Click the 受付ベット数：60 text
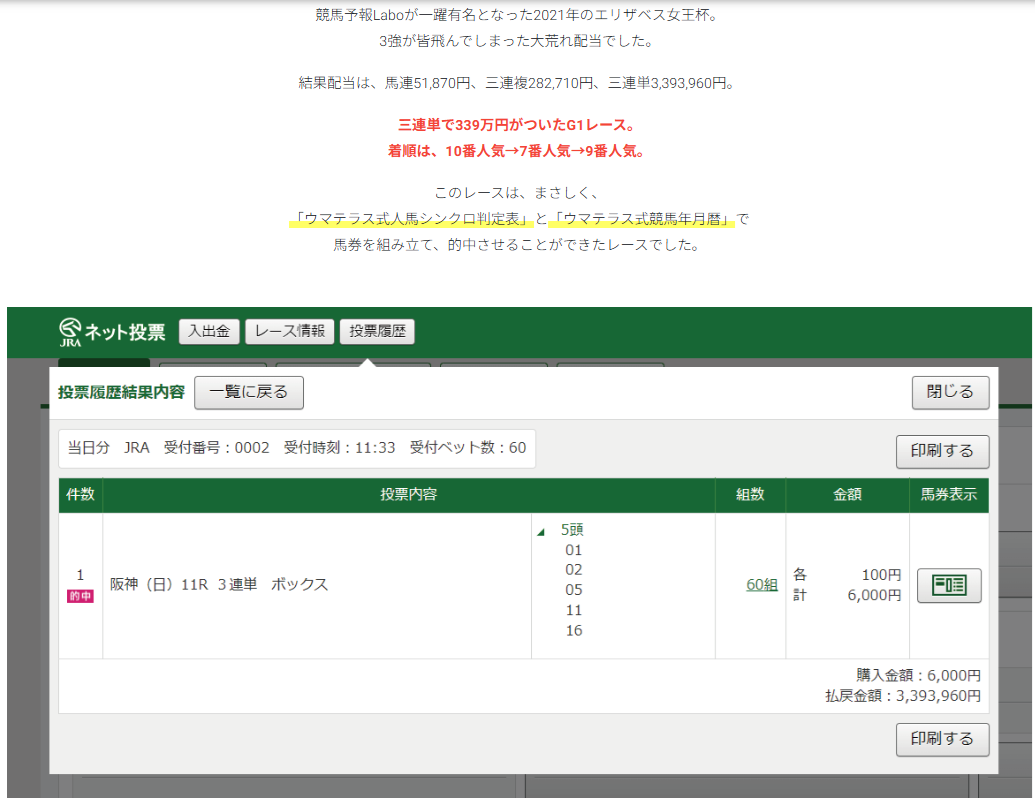This screenshot has width=1035, height=802. pos(467,448)
